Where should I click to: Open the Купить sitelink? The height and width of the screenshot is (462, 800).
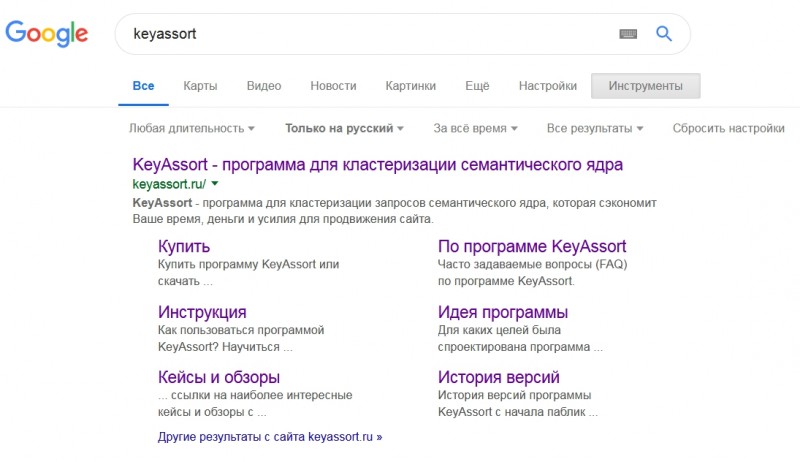184,246
